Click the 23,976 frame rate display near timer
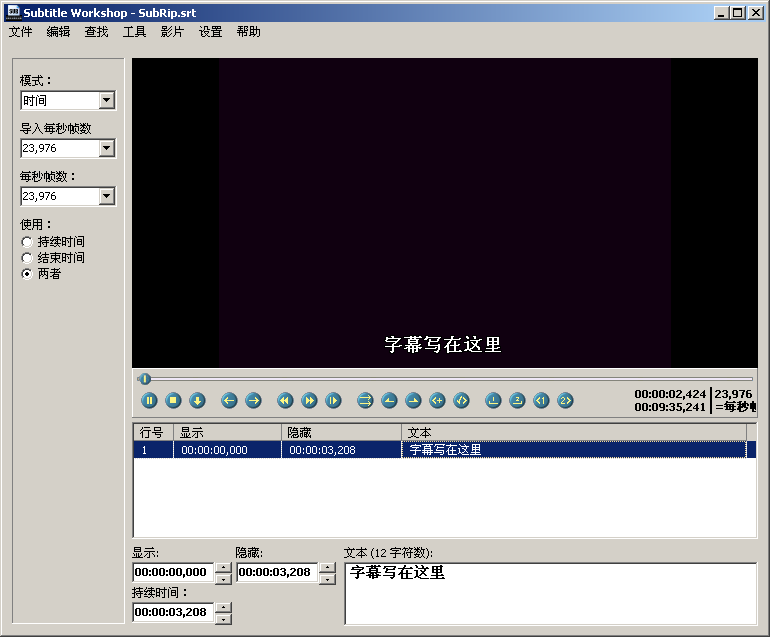 click(x=733, y=394)
